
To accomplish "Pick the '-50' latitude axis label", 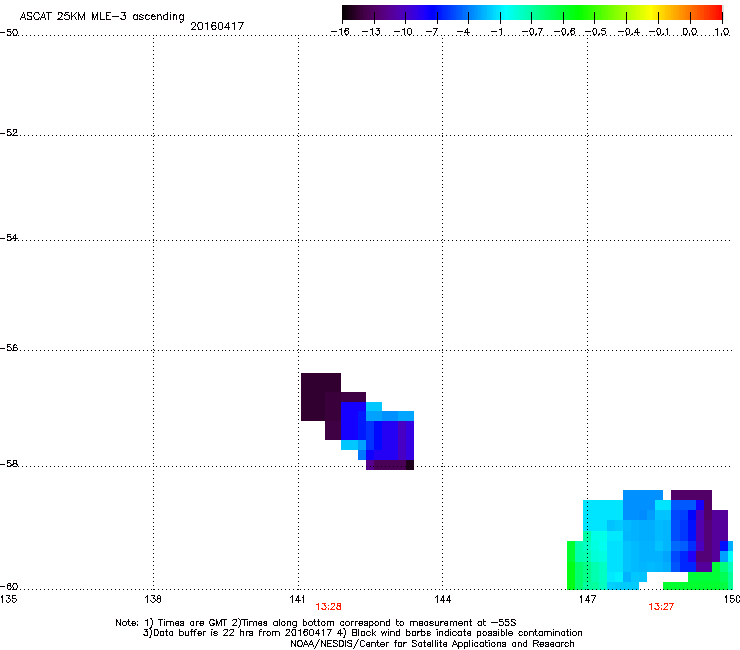I will (x=9, y=33).
